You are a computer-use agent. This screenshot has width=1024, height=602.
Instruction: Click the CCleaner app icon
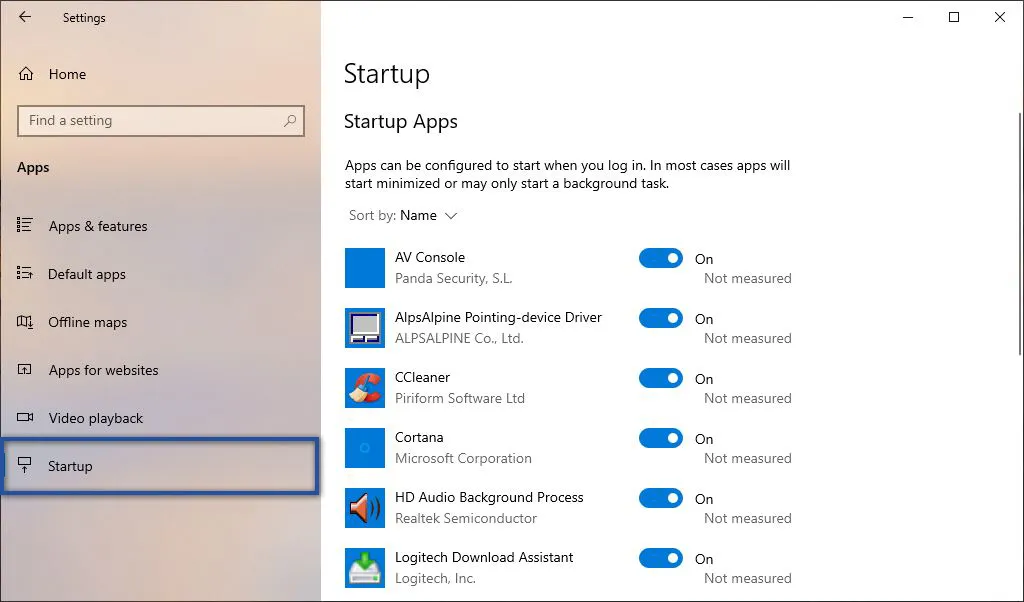coord(364,387)
